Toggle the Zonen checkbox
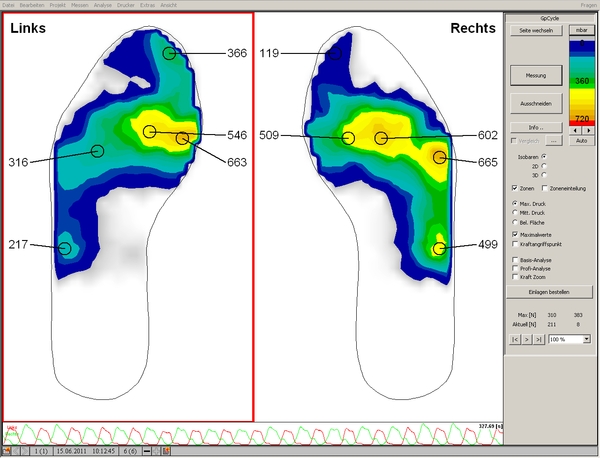The height and width of the screenshot is (458, 600). [x=514, y=188]
